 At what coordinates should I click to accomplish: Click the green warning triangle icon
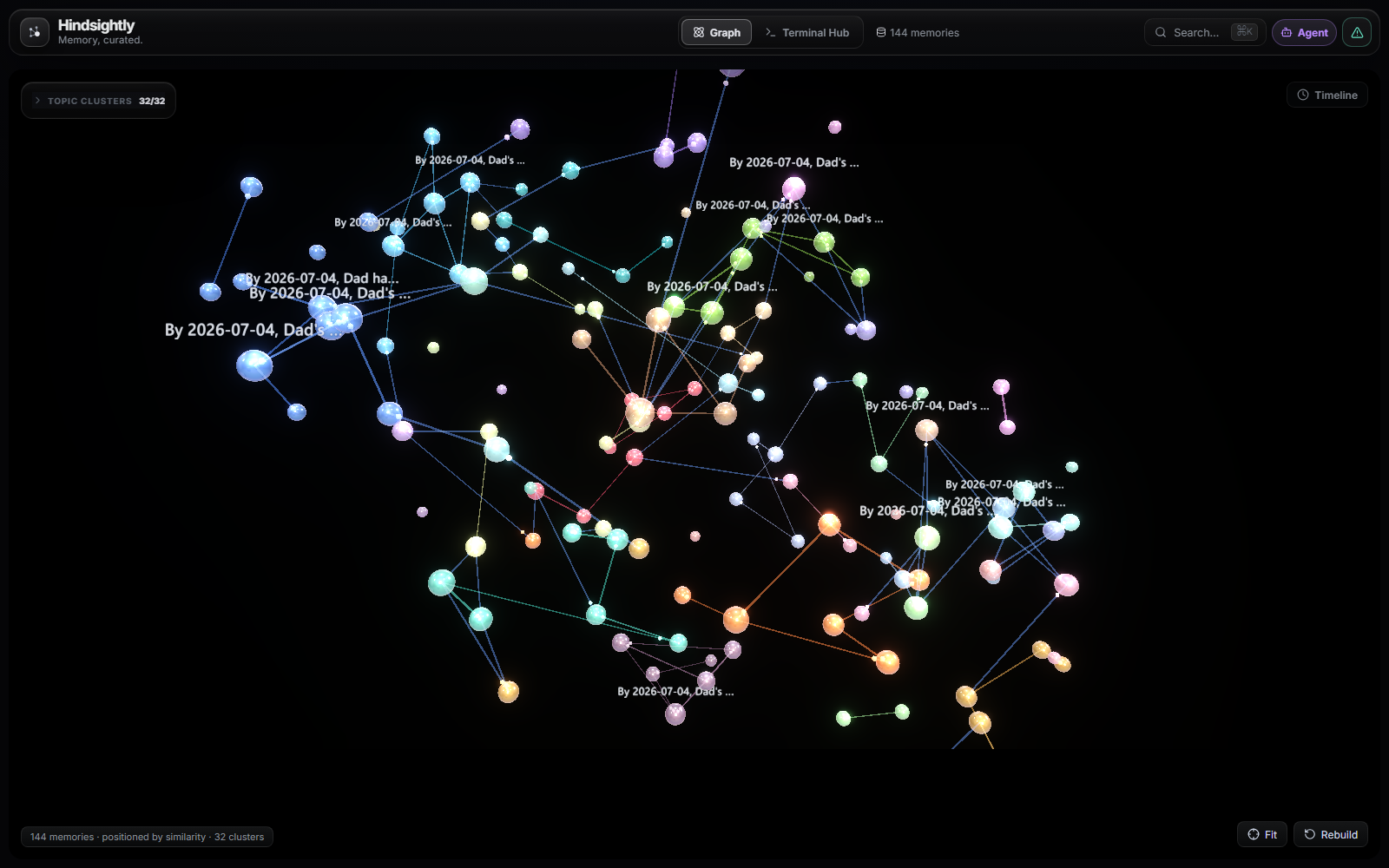coord(1357,32)
